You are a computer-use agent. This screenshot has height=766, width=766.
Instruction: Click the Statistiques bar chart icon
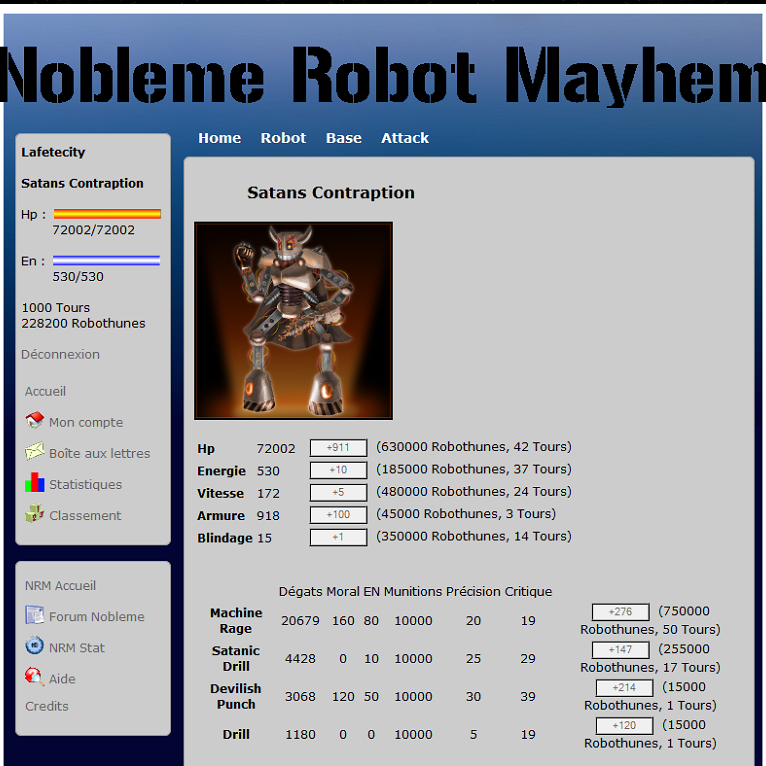(35, 483)
